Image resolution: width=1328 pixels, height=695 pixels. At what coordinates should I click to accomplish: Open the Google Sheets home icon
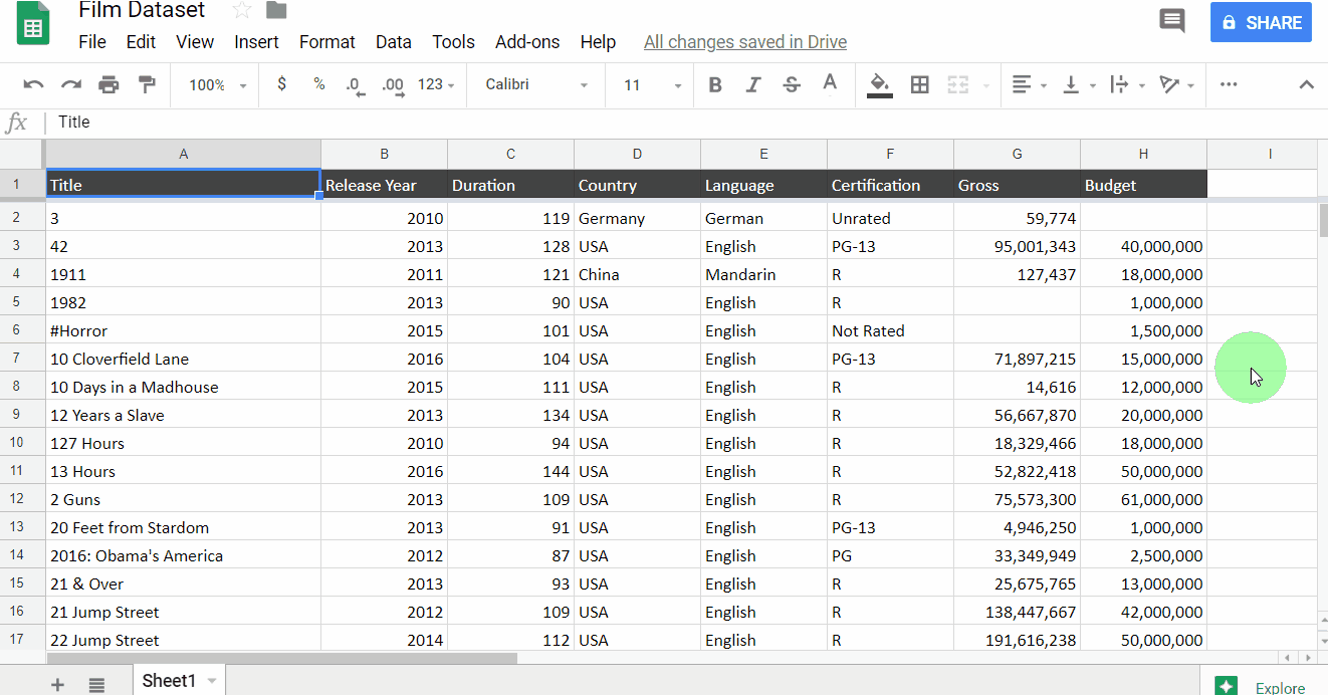click(33, 25)
